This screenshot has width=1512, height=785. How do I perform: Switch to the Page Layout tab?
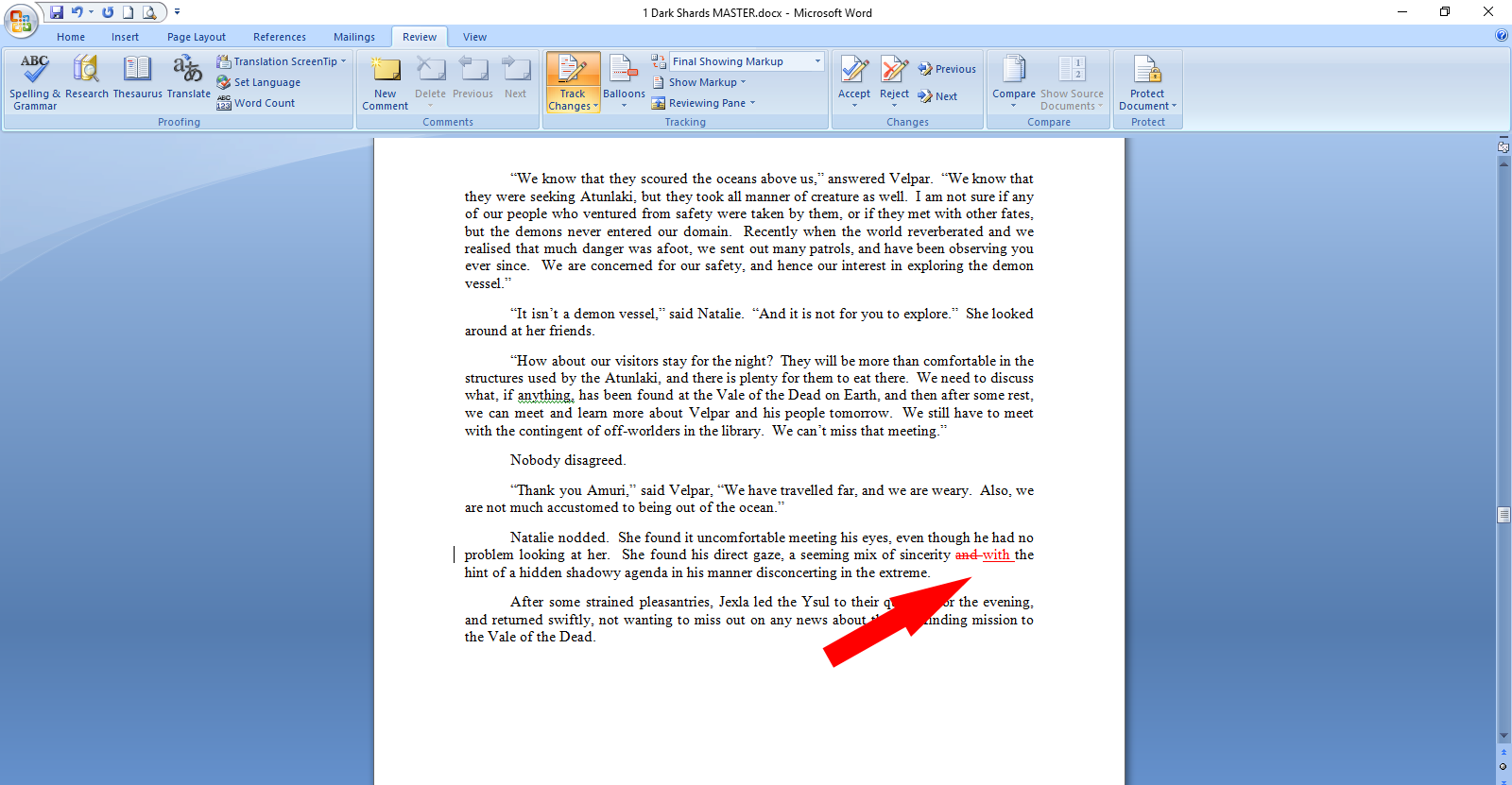click(x=196, y=37)
